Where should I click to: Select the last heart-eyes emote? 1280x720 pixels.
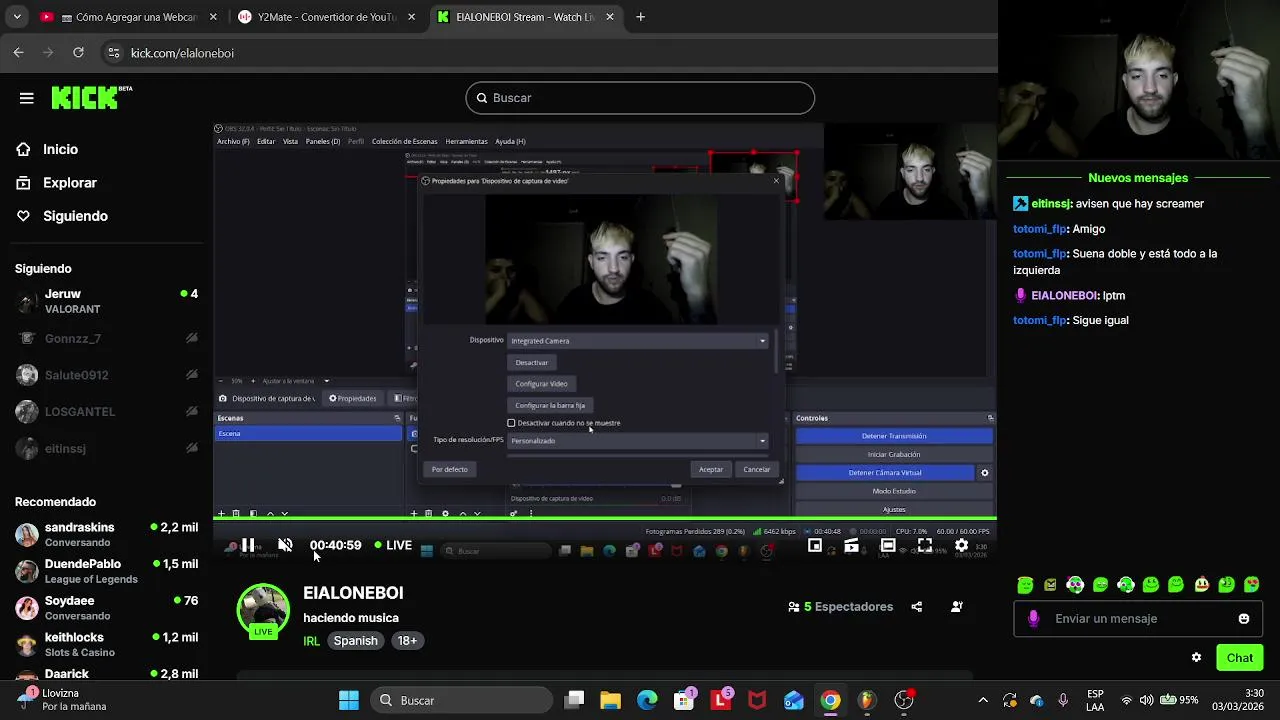coord(1252,585)
